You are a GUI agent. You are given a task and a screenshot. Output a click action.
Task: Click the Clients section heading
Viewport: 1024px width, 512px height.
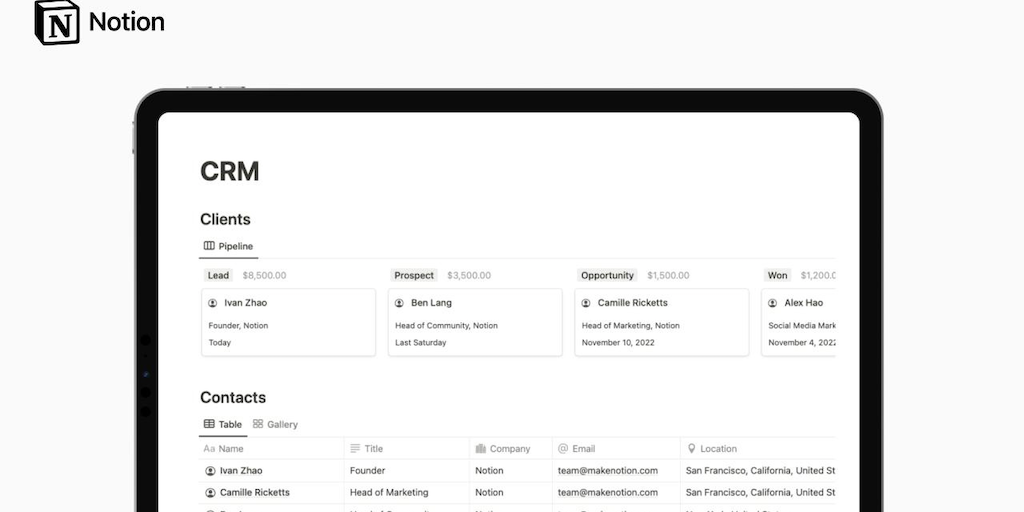coord(225,219)
